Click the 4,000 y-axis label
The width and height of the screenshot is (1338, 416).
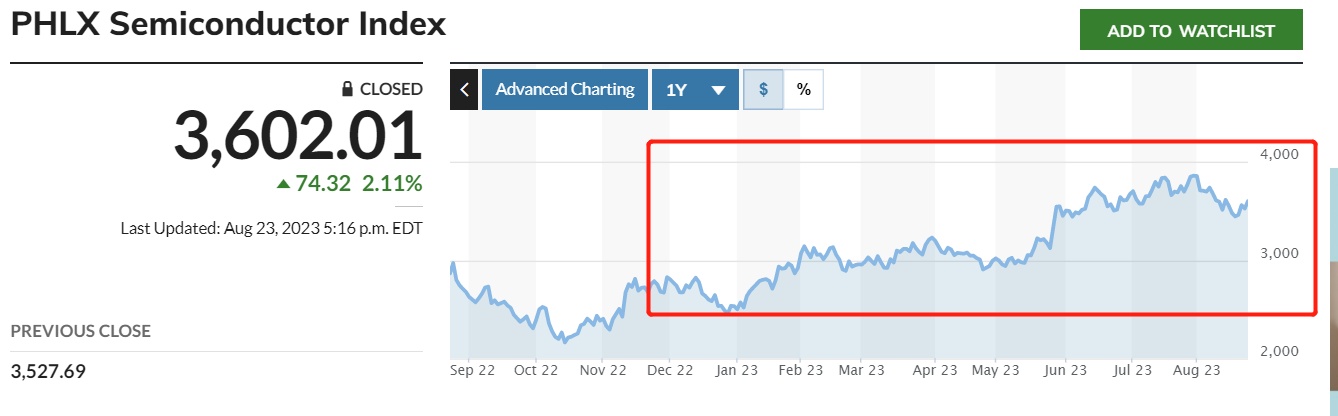pyautogui.click(x=1276, y=154)
